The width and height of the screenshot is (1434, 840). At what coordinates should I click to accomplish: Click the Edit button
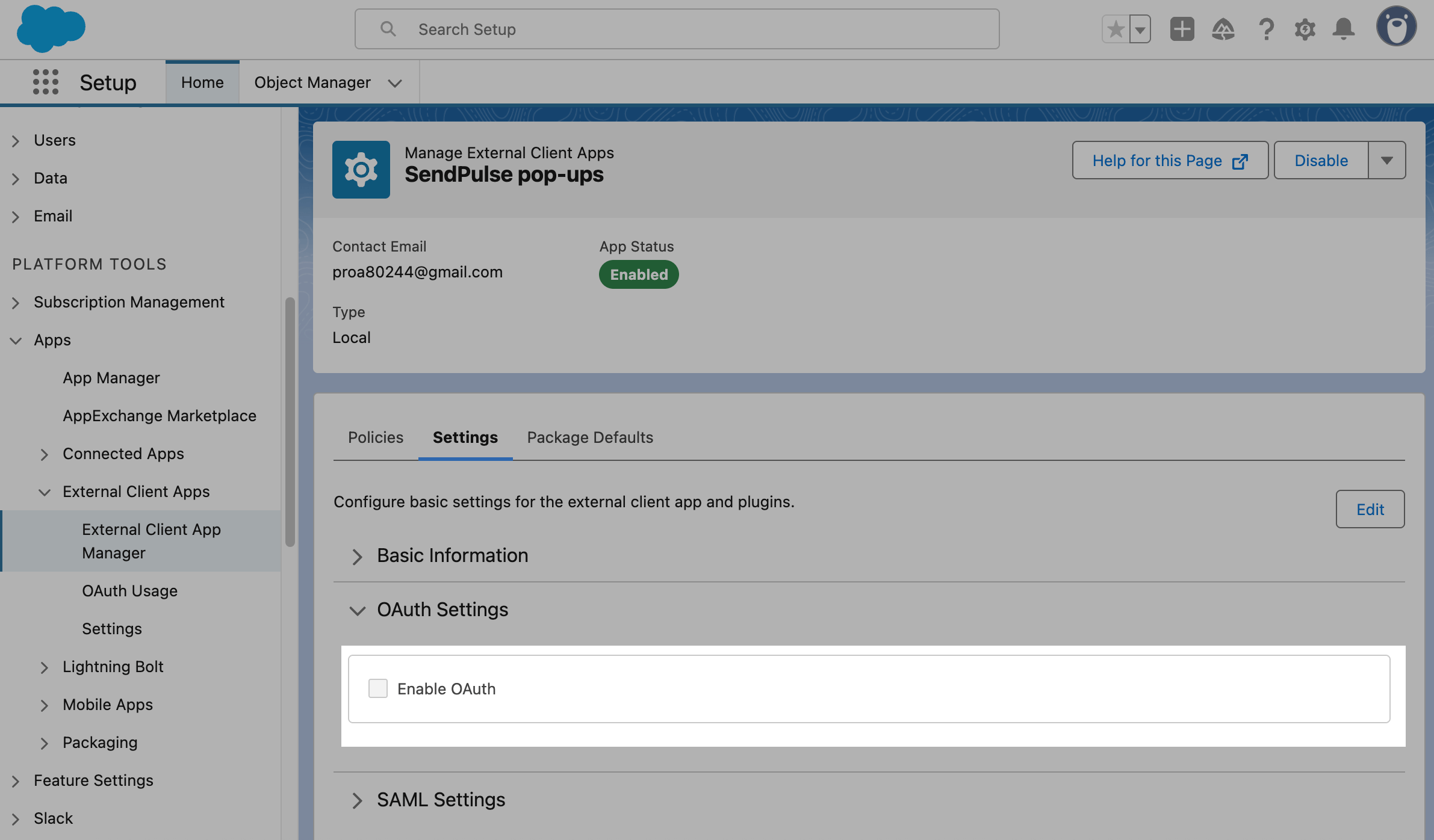coord(1370,510)
